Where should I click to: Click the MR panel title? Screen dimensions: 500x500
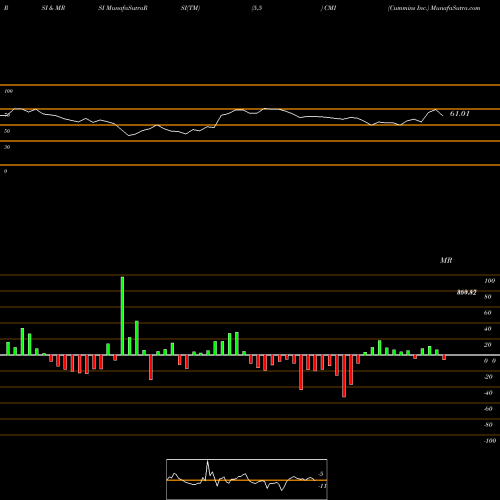click(446, 260)
